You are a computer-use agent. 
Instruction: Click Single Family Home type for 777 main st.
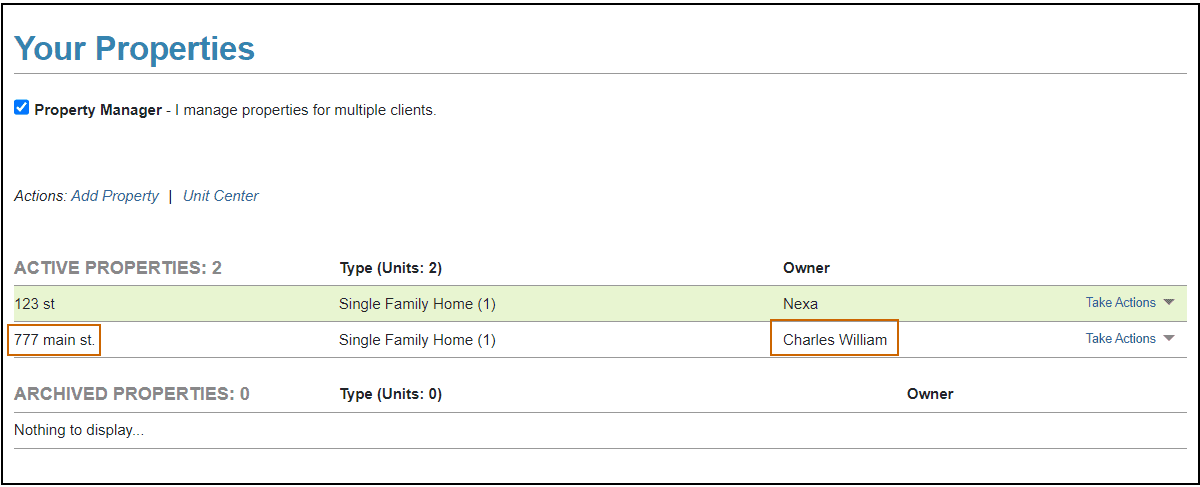coord(417,340)
